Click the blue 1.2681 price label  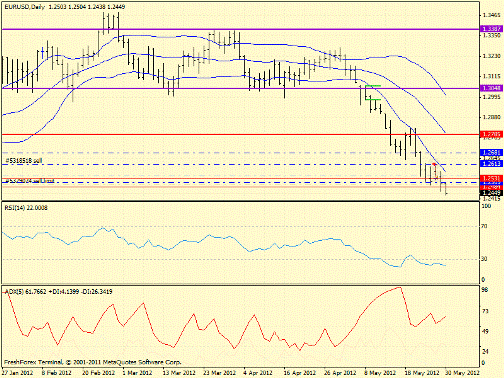[491, 152]
